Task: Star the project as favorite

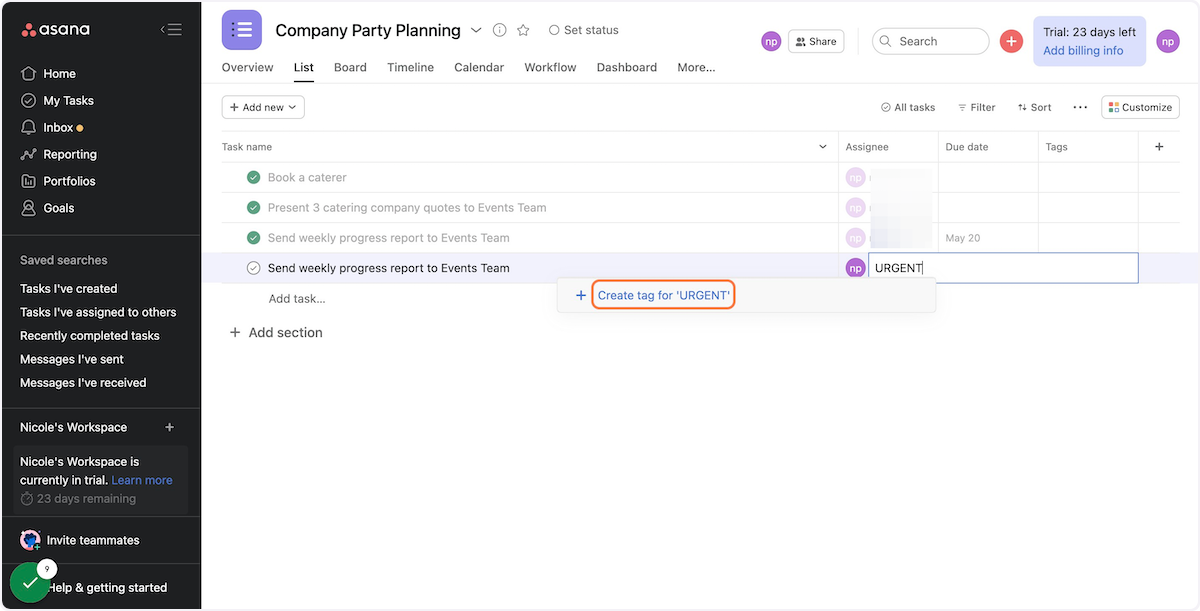Action: point(523,30)
